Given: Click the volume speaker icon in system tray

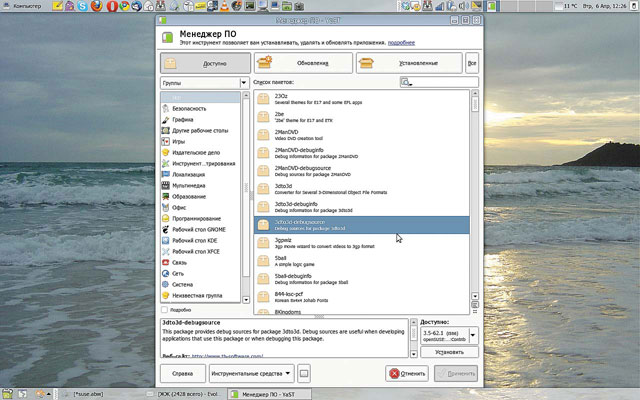Looking at the screenshot, I should [x=463, y=6].
